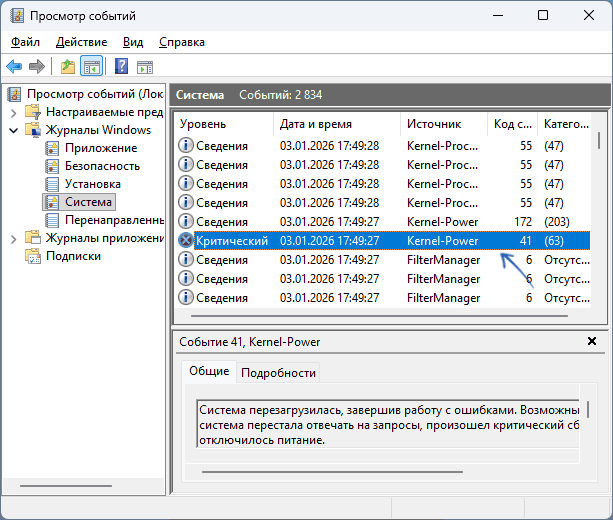Toggle the show/hide console tree icon
This screenshot has width=613, height=520.
point(91,67)
